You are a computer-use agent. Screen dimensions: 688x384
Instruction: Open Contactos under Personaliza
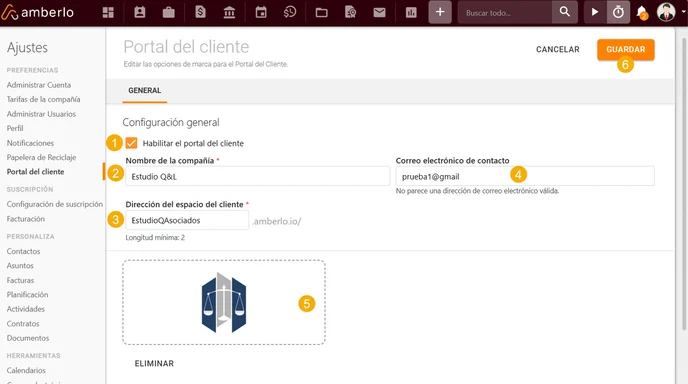(23, 251)
